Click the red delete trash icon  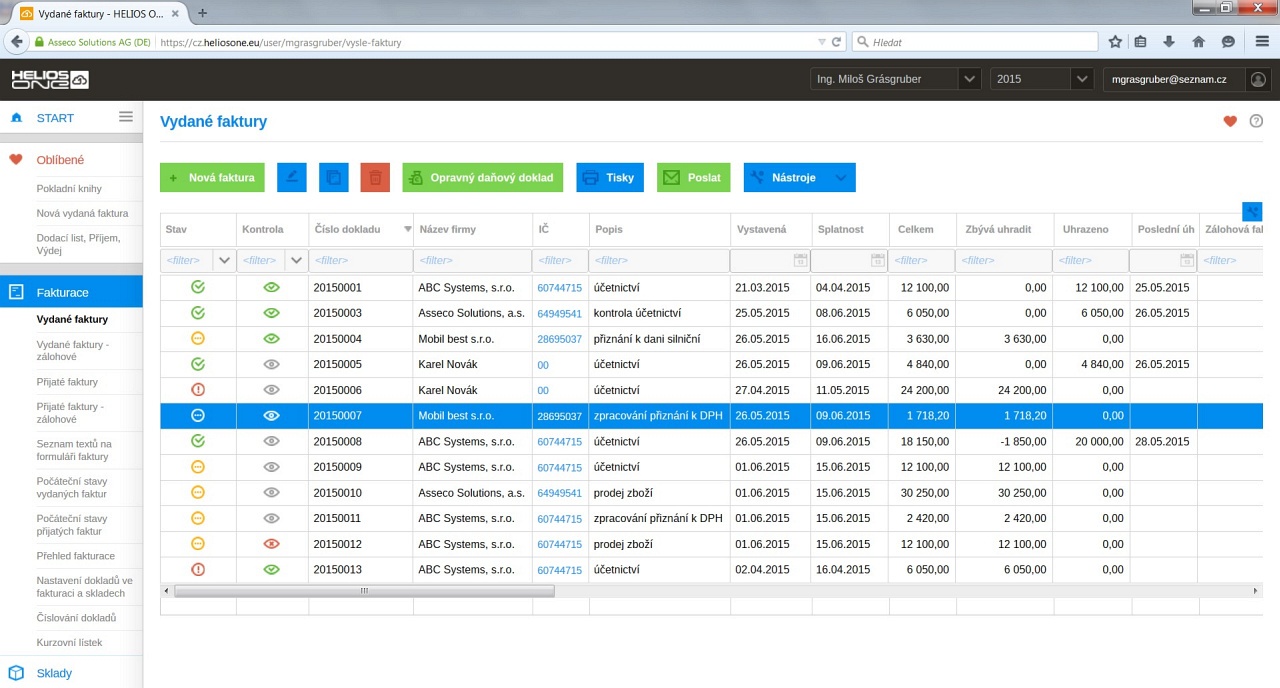[x=375, y=177]
